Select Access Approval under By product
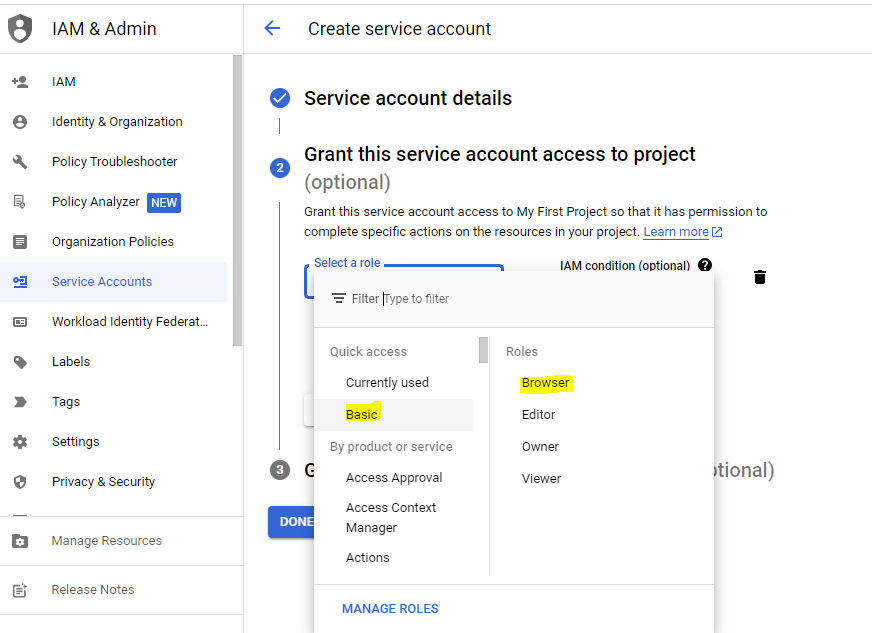Image resolution: width=872 pixels, height=633 pixels. [x=394, y=478]
